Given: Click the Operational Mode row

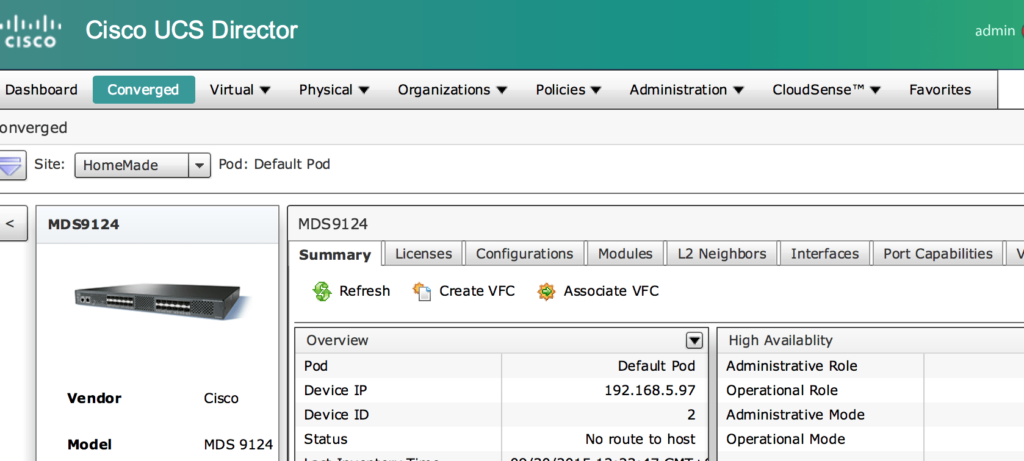Looking at the screenshot, I should coord(871,439).
